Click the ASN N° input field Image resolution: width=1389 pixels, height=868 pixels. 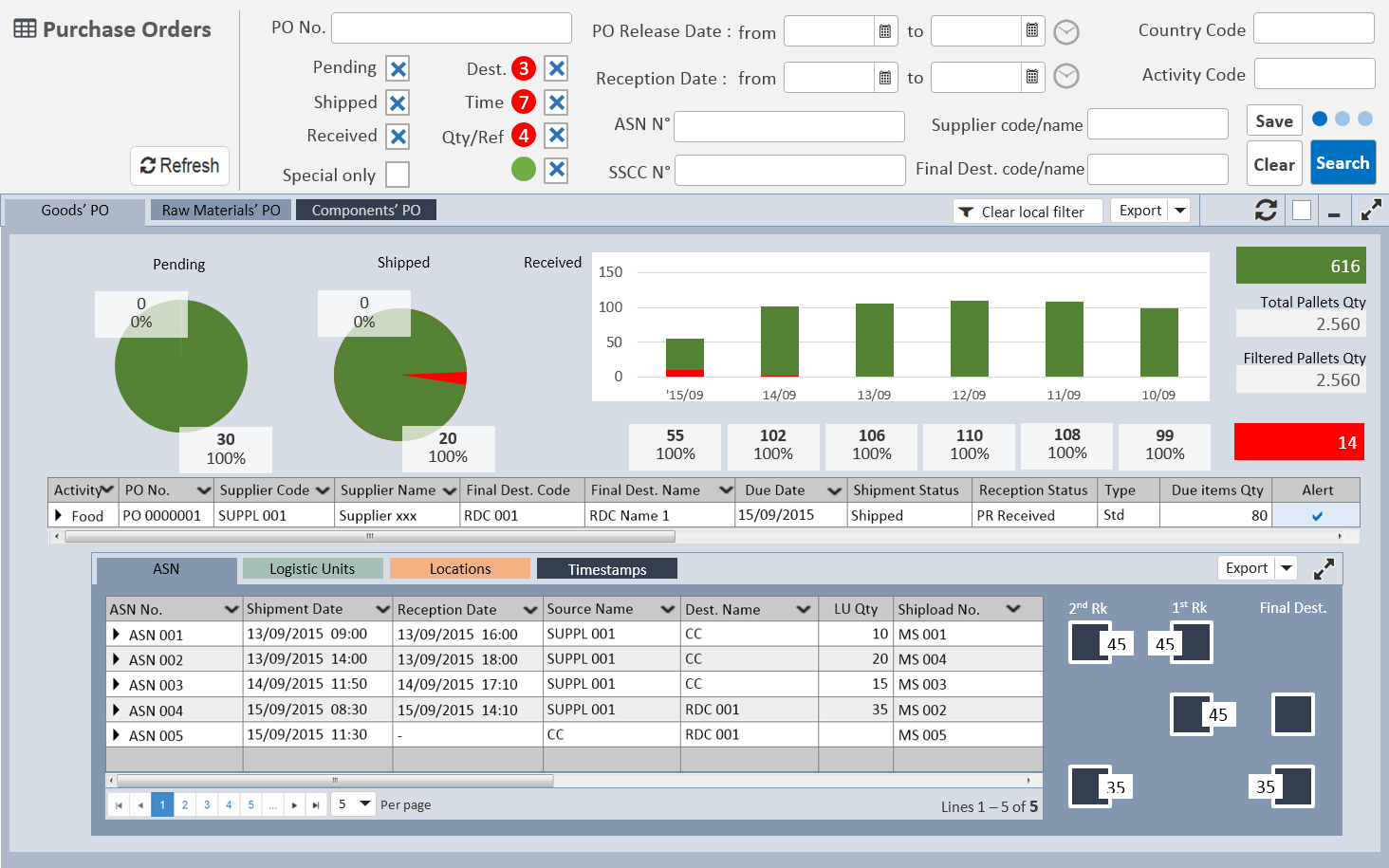point(789,126)
